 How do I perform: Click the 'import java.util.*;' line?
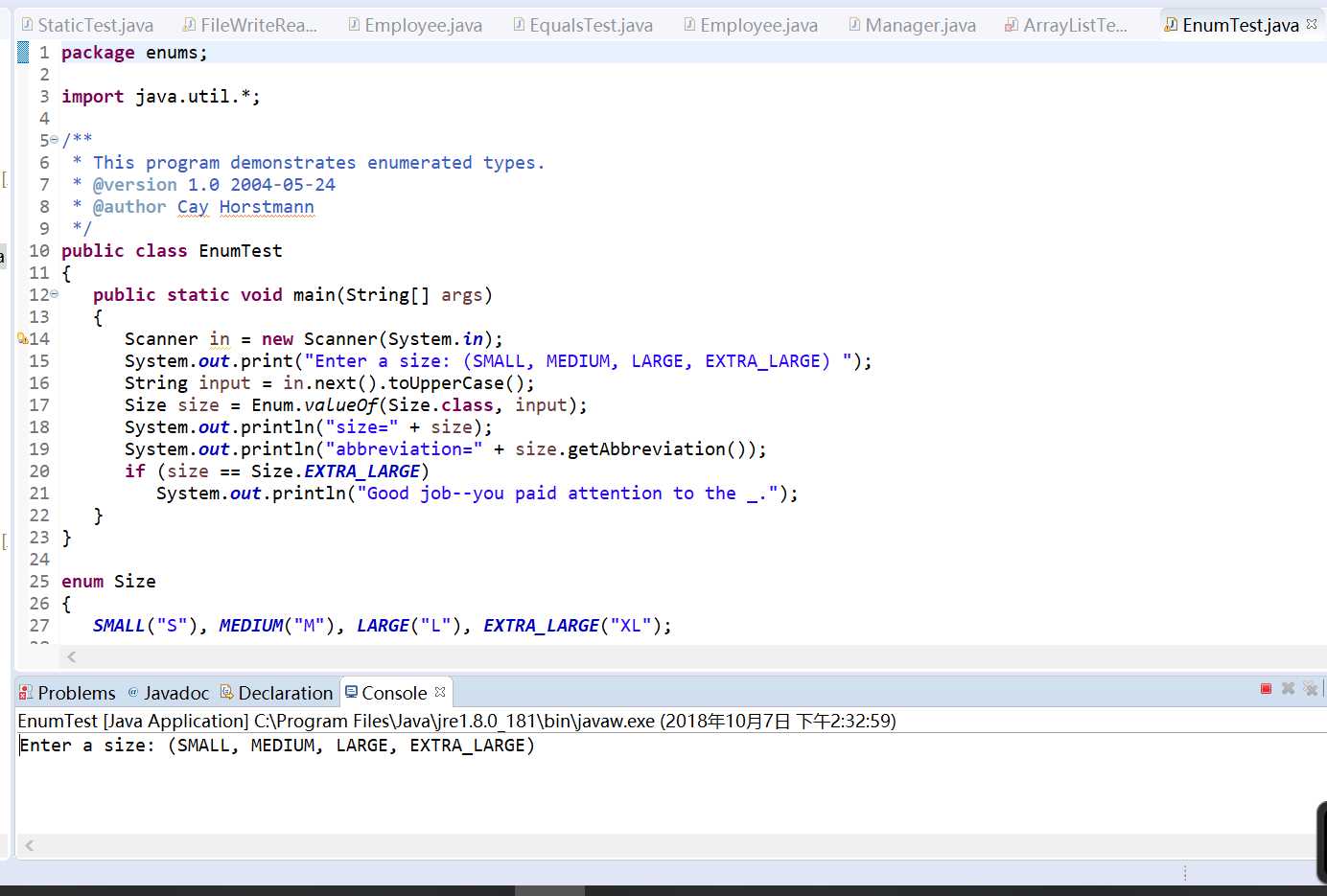[x=161, y=97]
